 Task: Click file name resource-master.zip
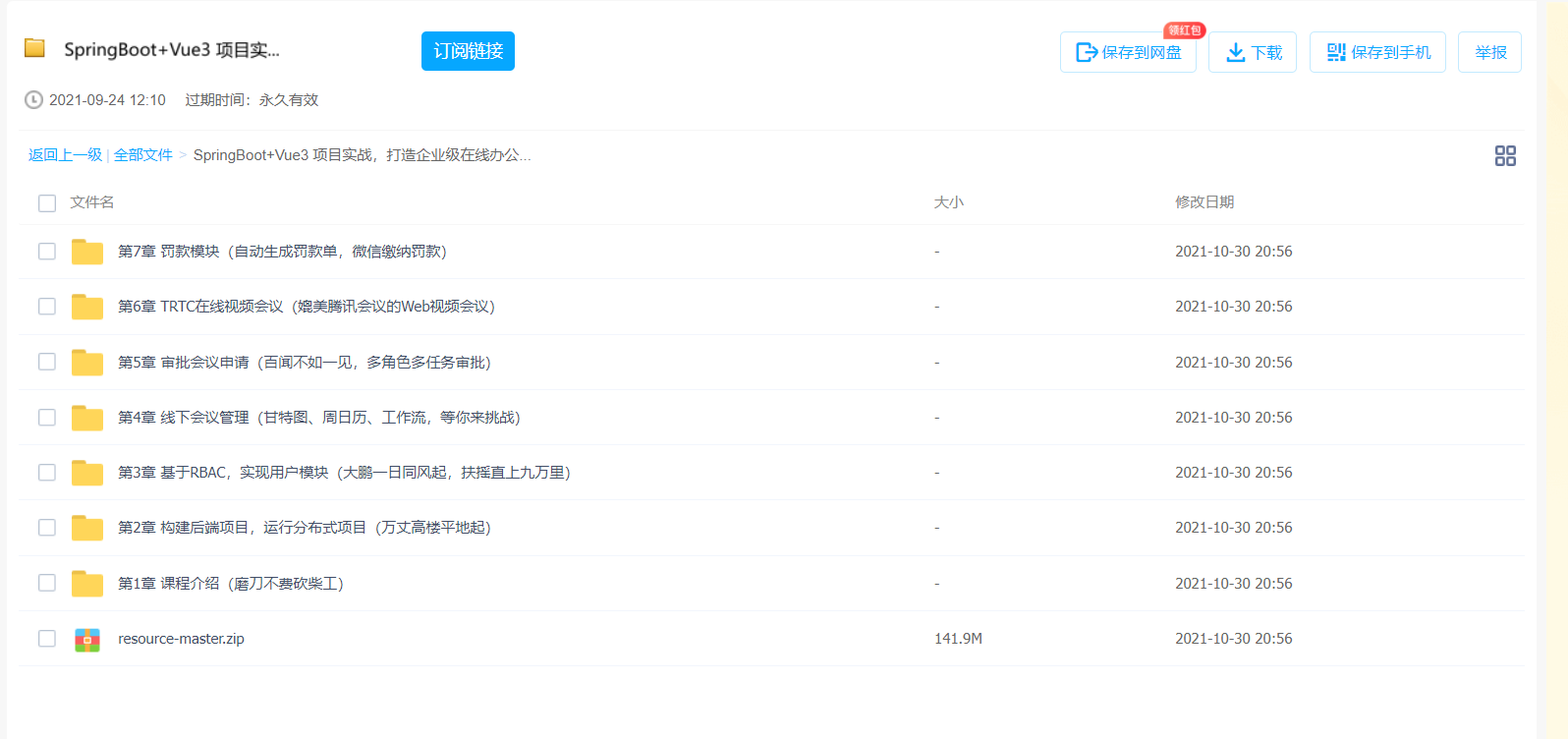(x=181, y=639)
